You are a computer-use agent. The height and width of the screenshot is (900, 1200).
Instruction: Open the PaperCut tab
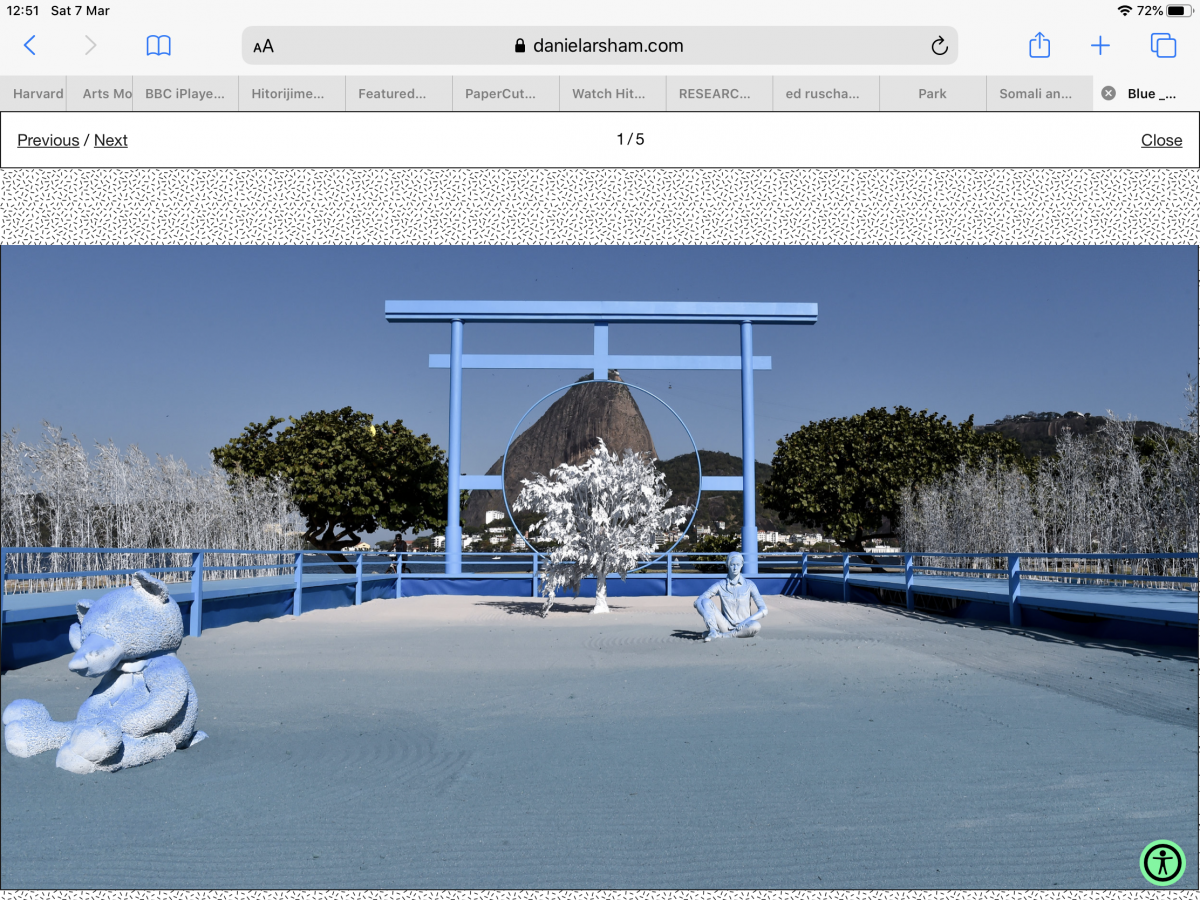click(506, 93)
